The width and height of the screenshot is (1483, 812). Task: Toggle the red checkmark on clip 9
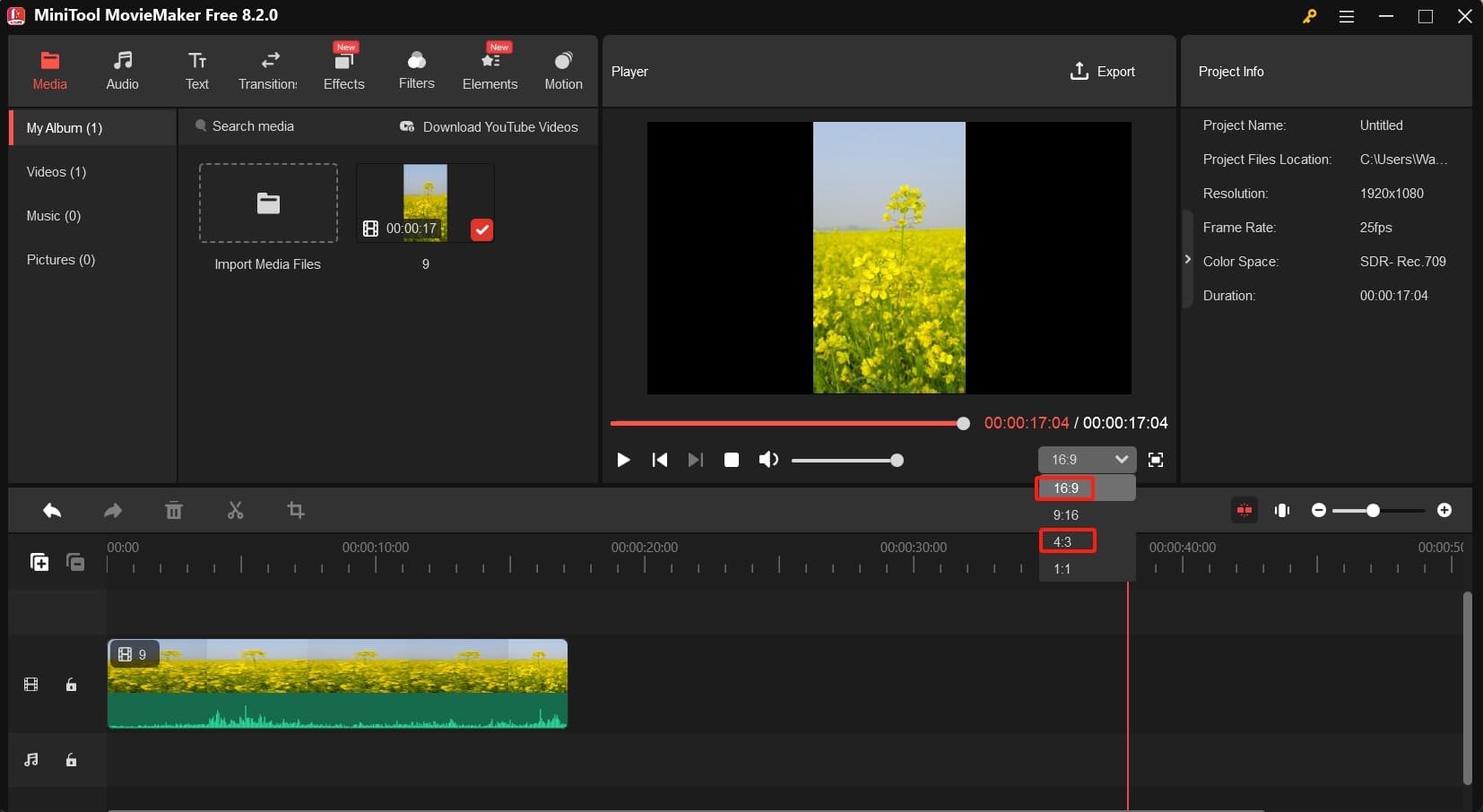coord(481,230)
